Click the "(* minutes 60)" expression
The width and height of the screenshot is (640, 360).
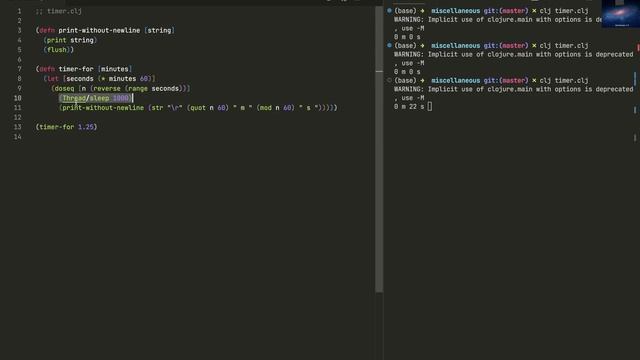point(124,79)
